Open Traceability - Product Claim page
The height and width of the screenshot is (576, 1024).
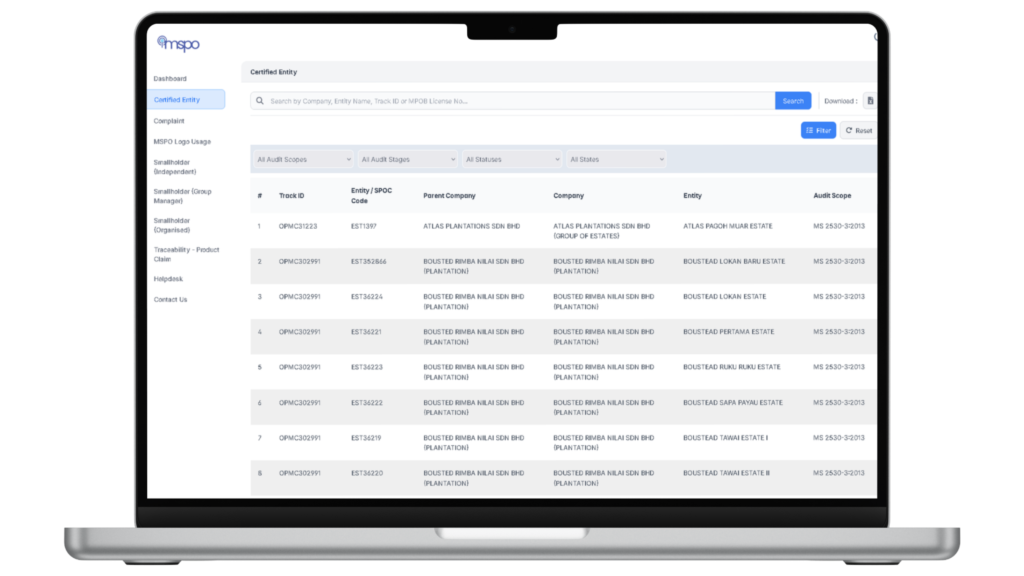click(186, 254)
